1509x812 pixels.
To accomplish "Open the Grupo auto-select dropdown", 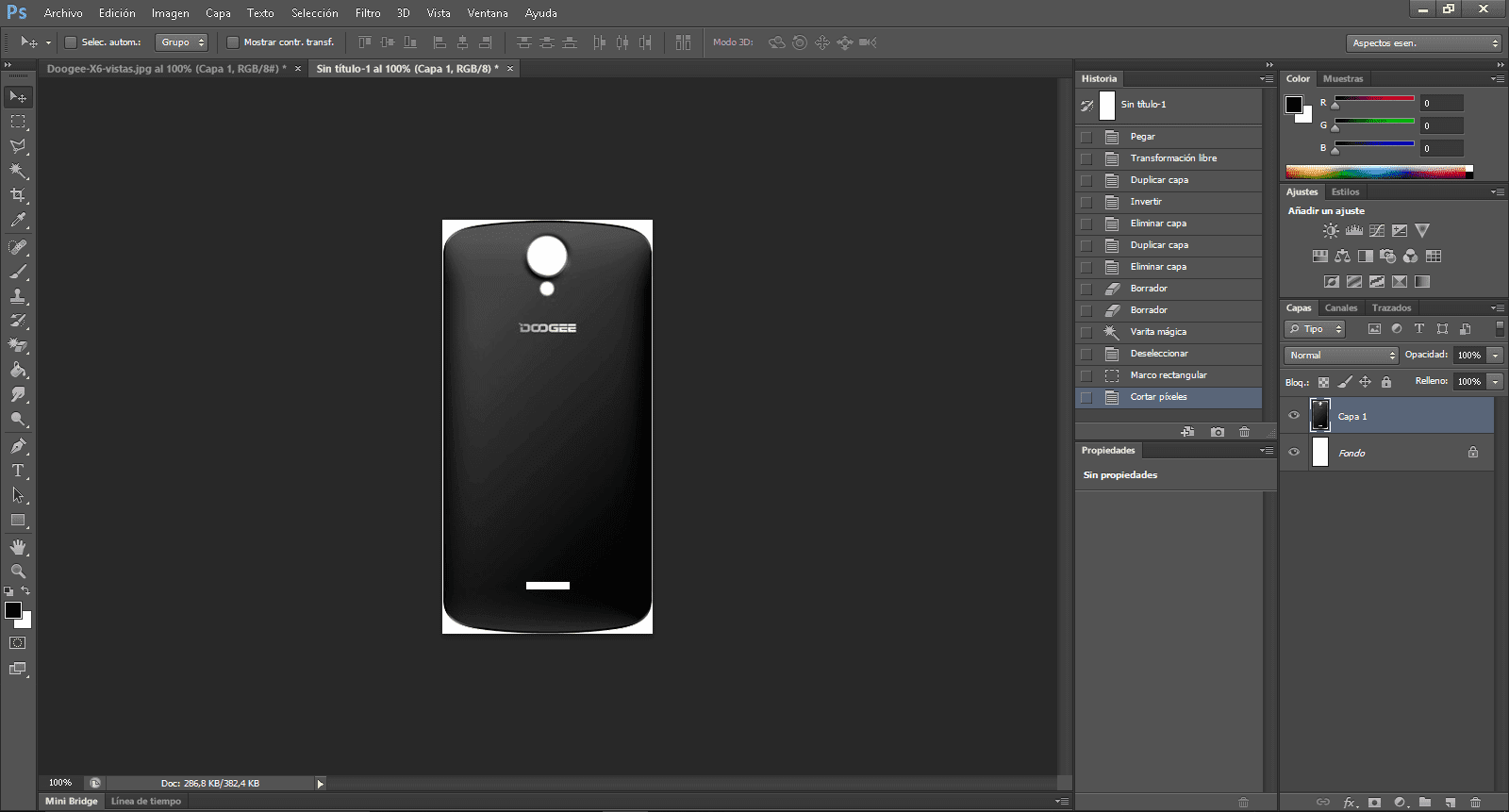I will [x=181, y=42].
